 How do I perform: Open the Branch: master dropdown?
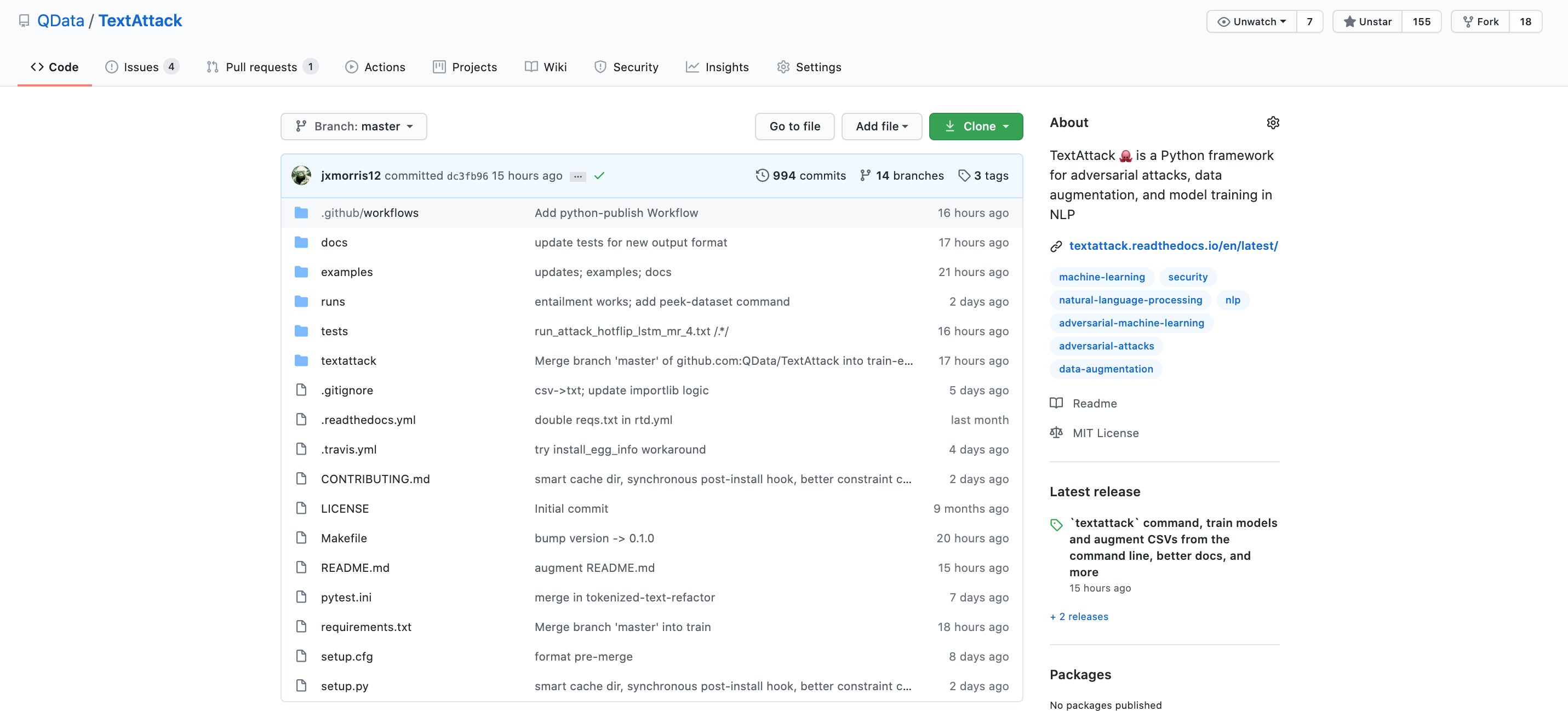coord(353,126)
